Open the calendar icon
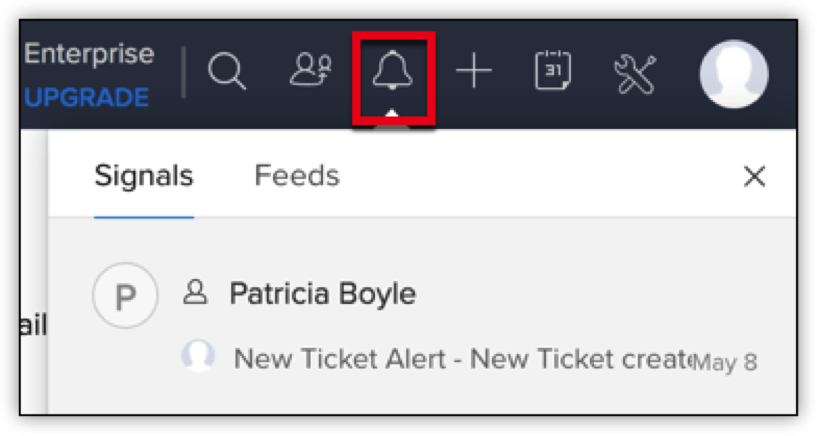 (x=552, y=72)
